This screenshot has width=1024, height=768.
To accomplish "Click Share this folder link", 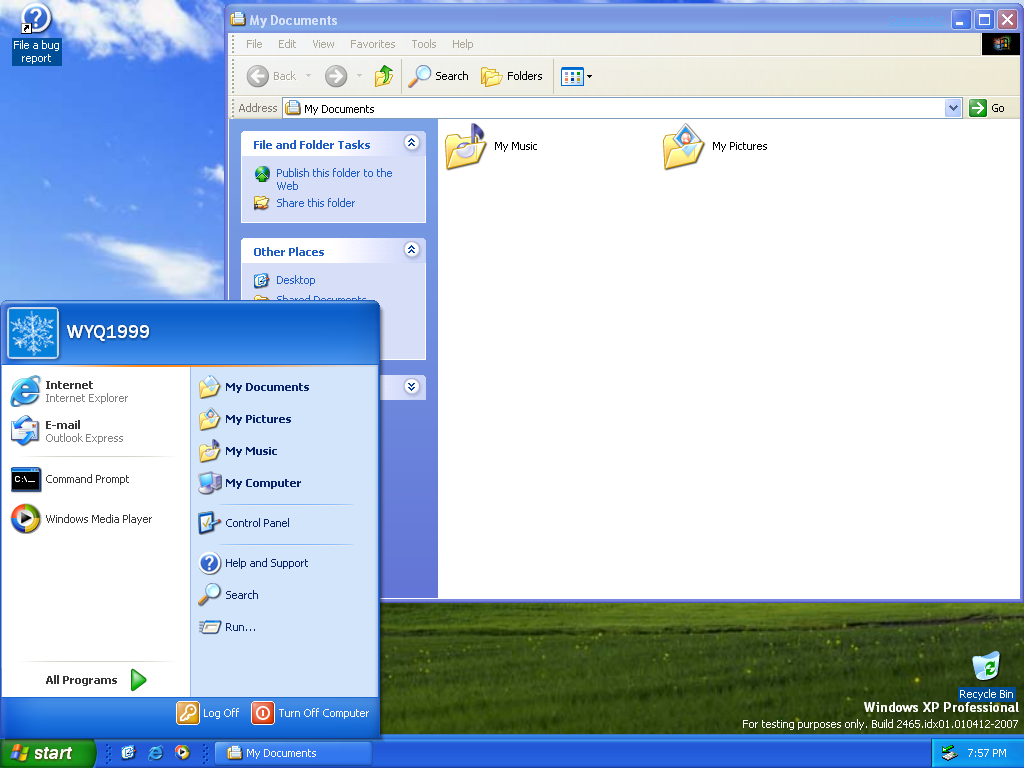I will pos(315,203).
